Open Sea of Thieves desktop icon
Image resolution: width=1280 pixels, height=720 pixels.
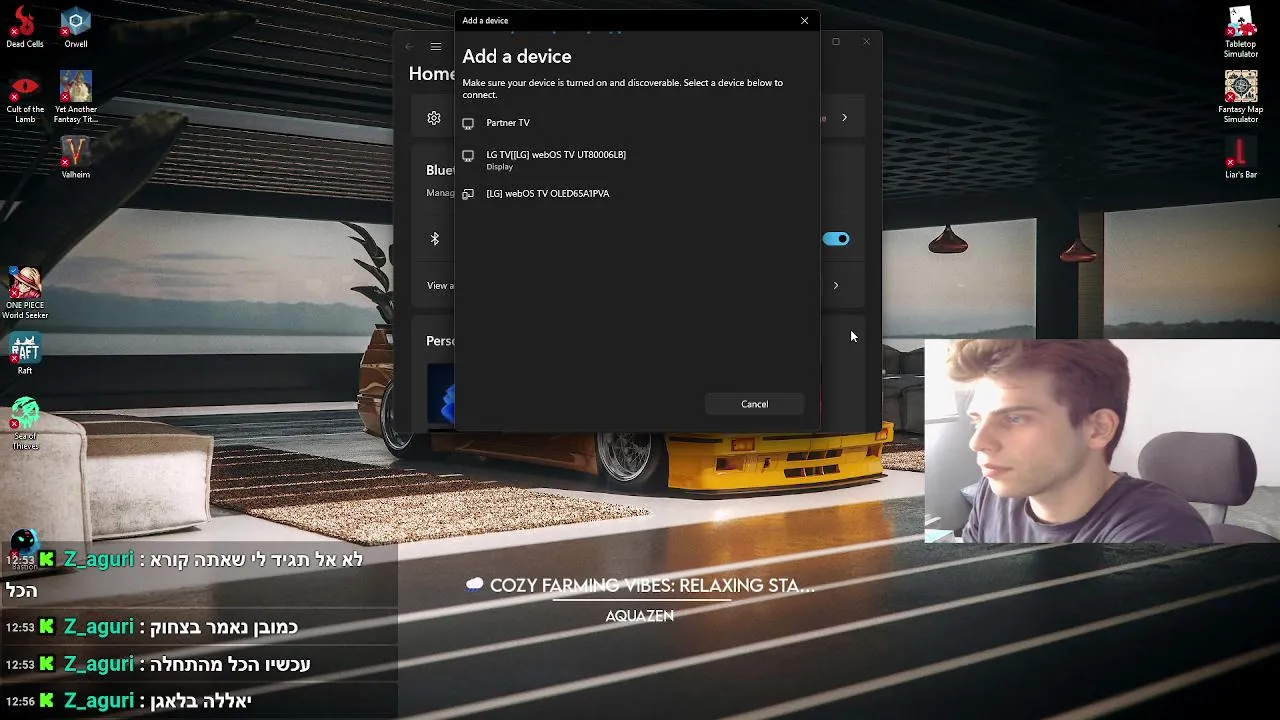pos(25,423)
